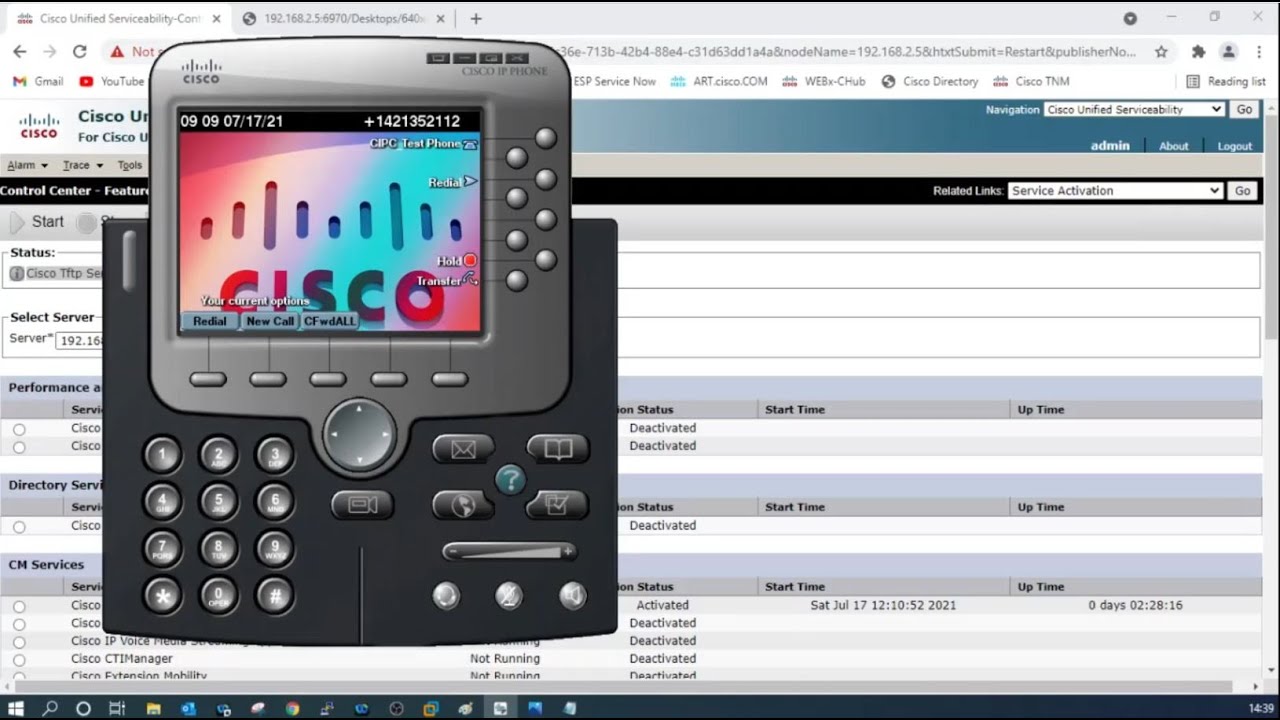The height and width of the screenshot is (720, 1280).
Task: Click the New Call softkey on phone screen
Action: pyautogui.click(x=270, y=321)
